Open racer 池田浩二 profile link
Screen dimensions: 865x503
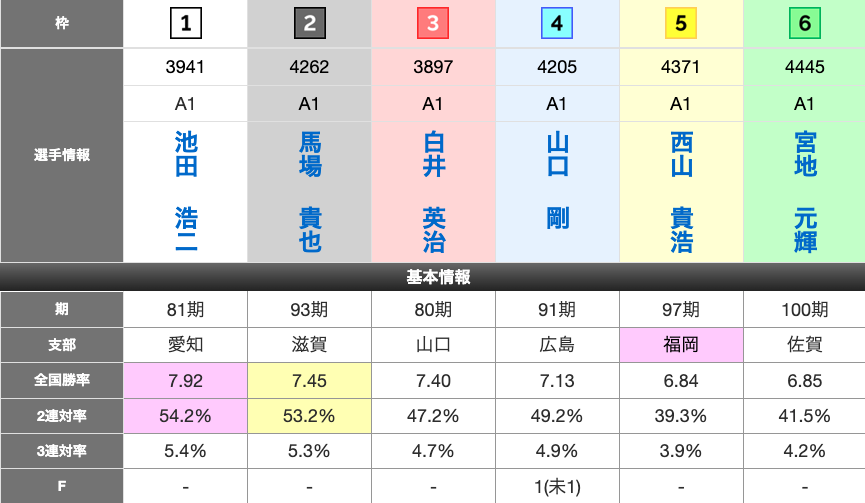[x=185, y=191]
